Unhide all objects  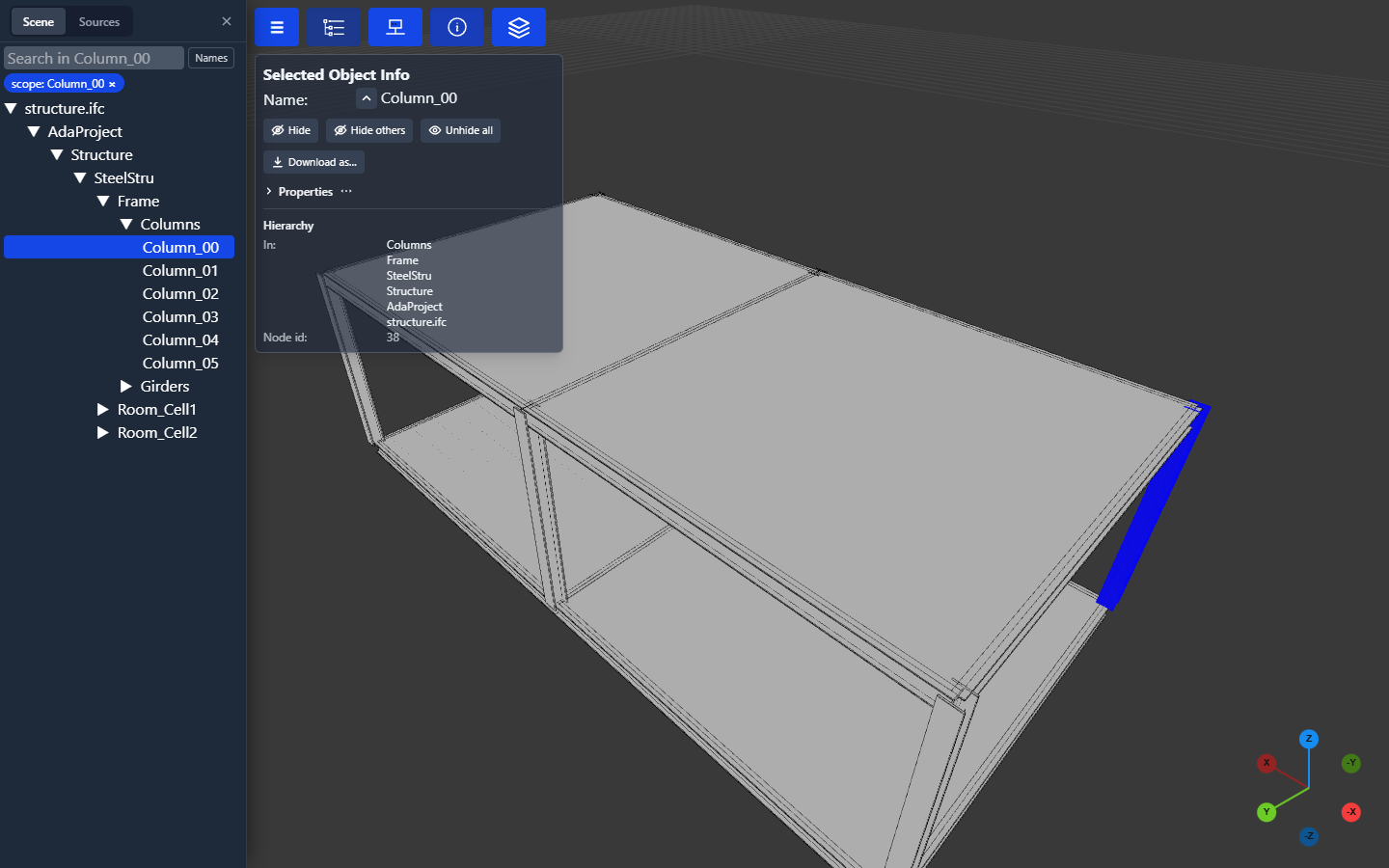[x=460, y=130]
